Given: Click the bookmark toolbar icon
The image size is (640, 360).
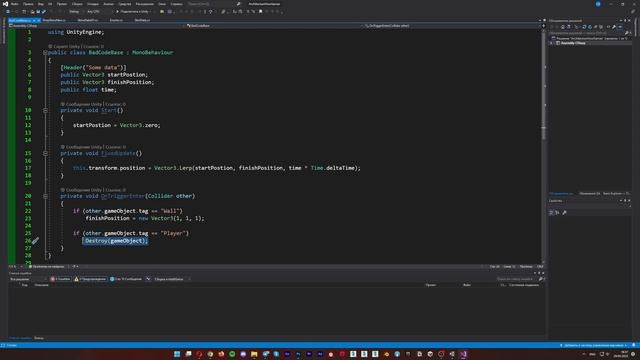Looking at the screenshot, I should click(260, 11).
